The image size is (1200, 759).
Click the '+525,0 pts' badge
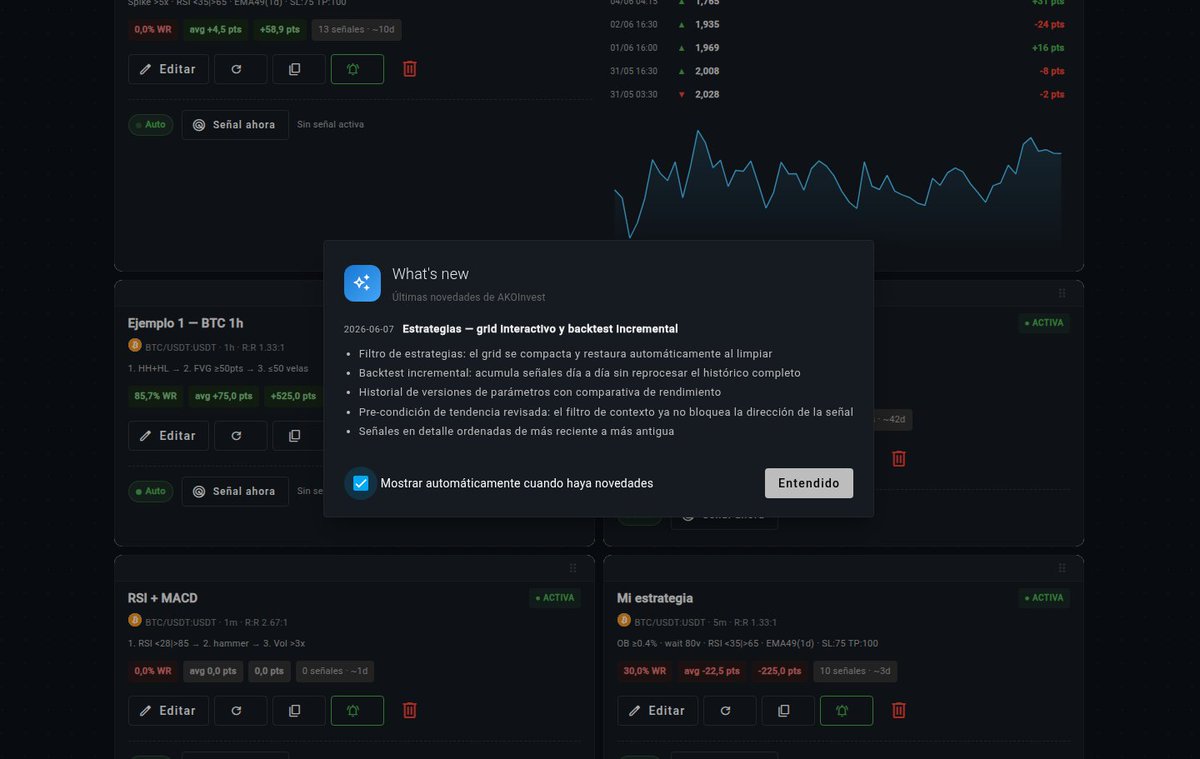293,396
